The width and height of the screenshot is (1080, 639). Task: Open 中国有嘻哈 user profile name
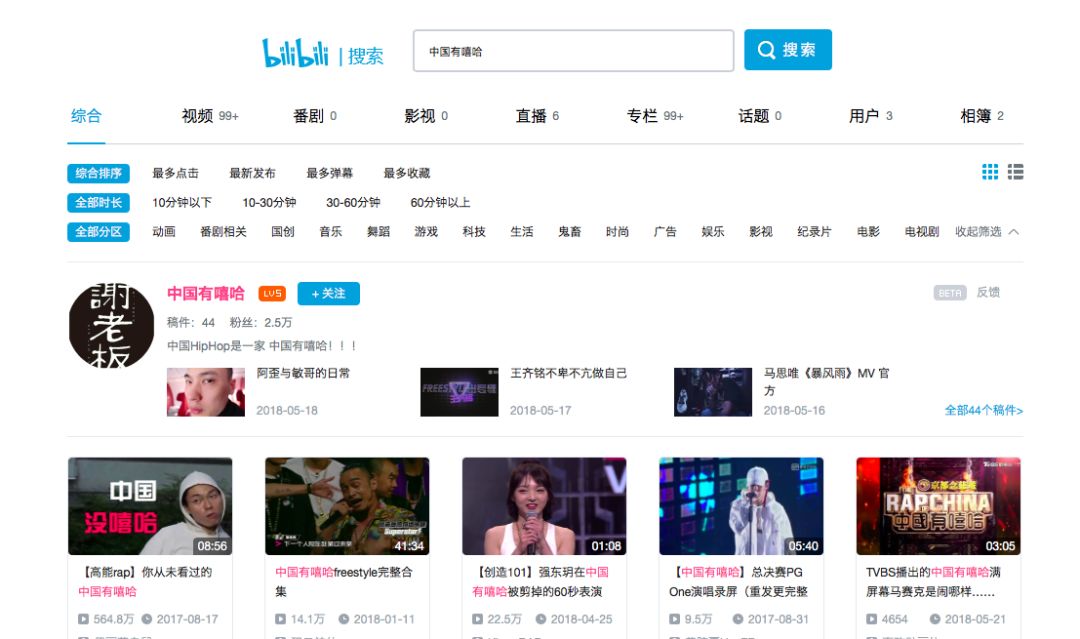point(206,293)
